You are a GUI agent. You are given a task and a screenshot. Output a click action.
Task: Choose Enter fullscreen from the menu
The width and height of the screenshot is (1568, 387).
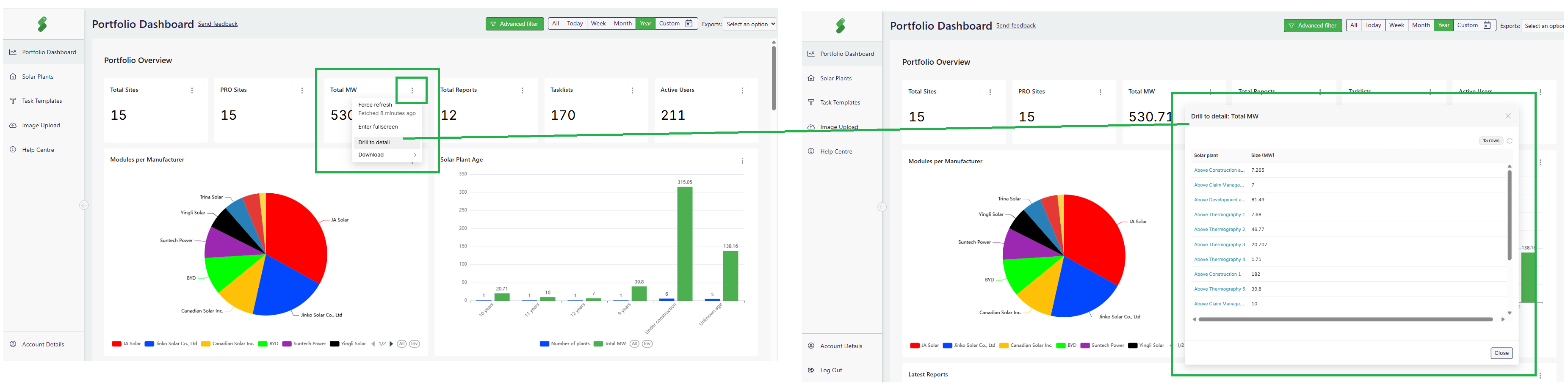(378, 127)
